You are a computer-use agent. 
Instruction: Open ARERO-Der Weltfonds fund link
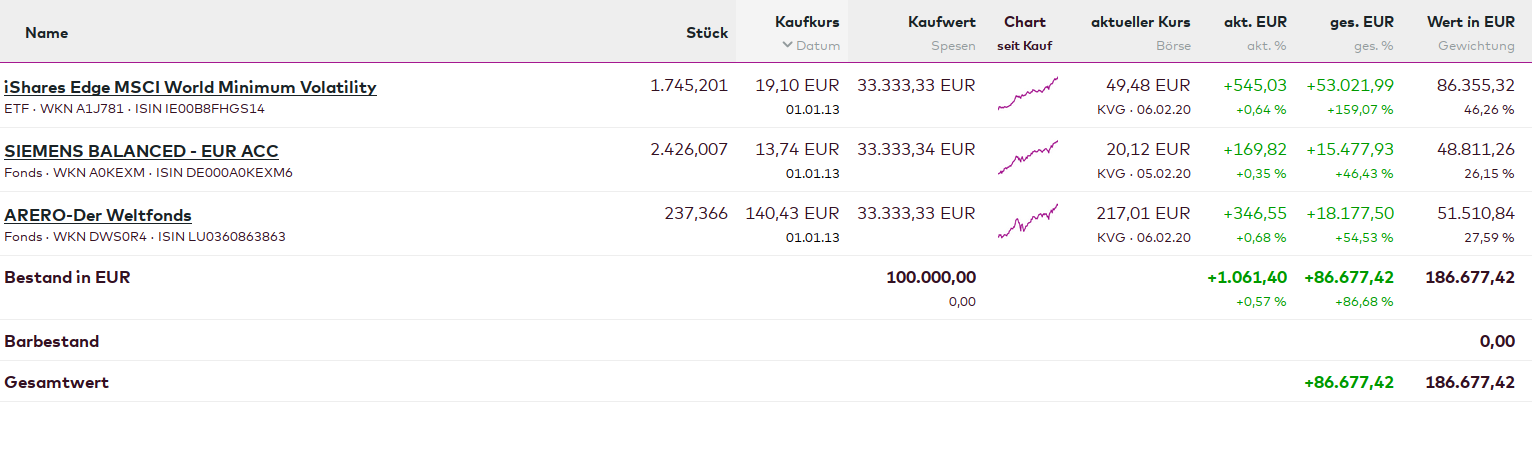(x=98, y=216)
